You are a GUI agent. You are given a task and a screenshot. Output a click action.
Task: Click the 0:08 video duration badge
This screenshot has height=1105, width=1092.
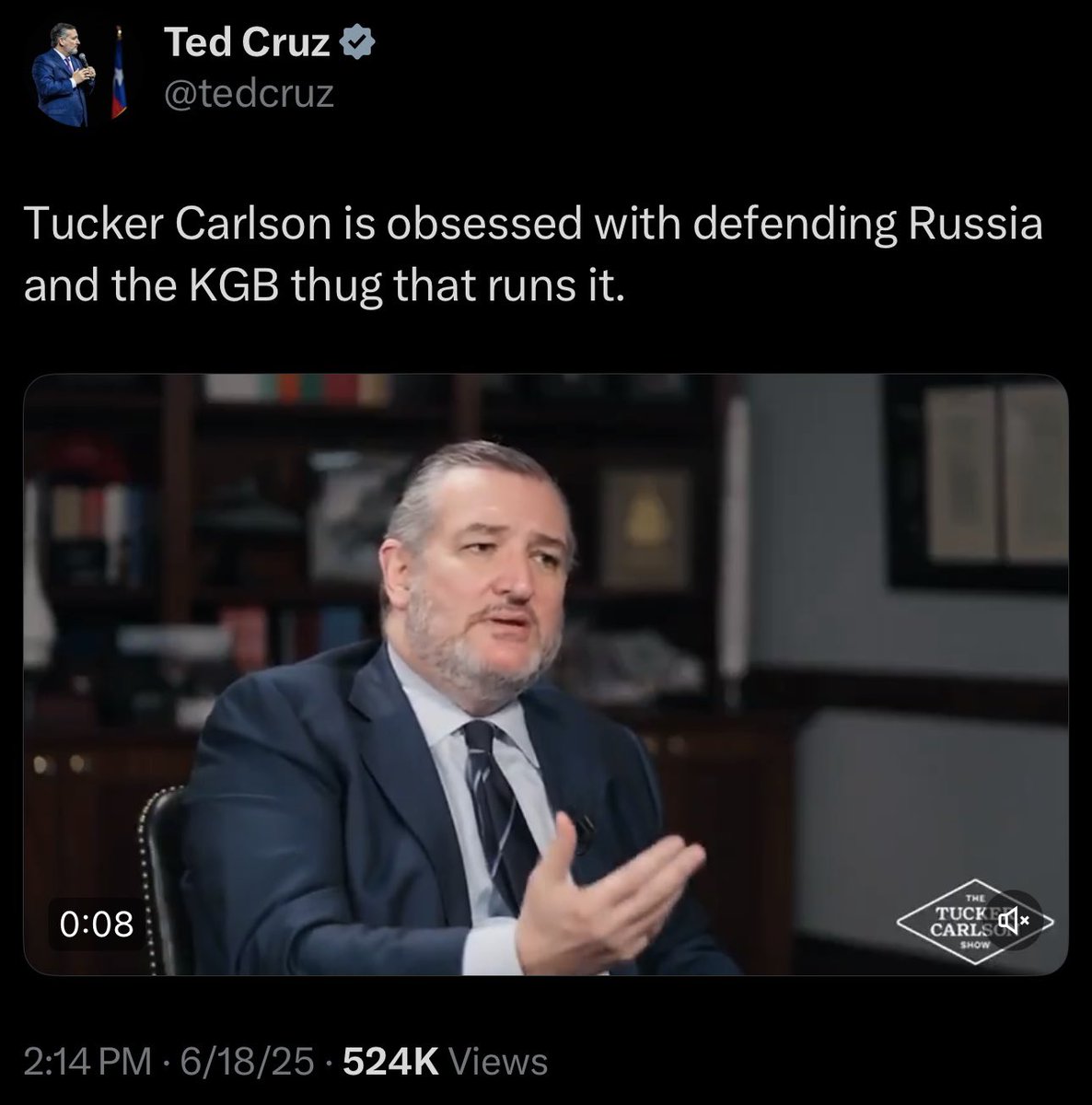click(98, 922)
